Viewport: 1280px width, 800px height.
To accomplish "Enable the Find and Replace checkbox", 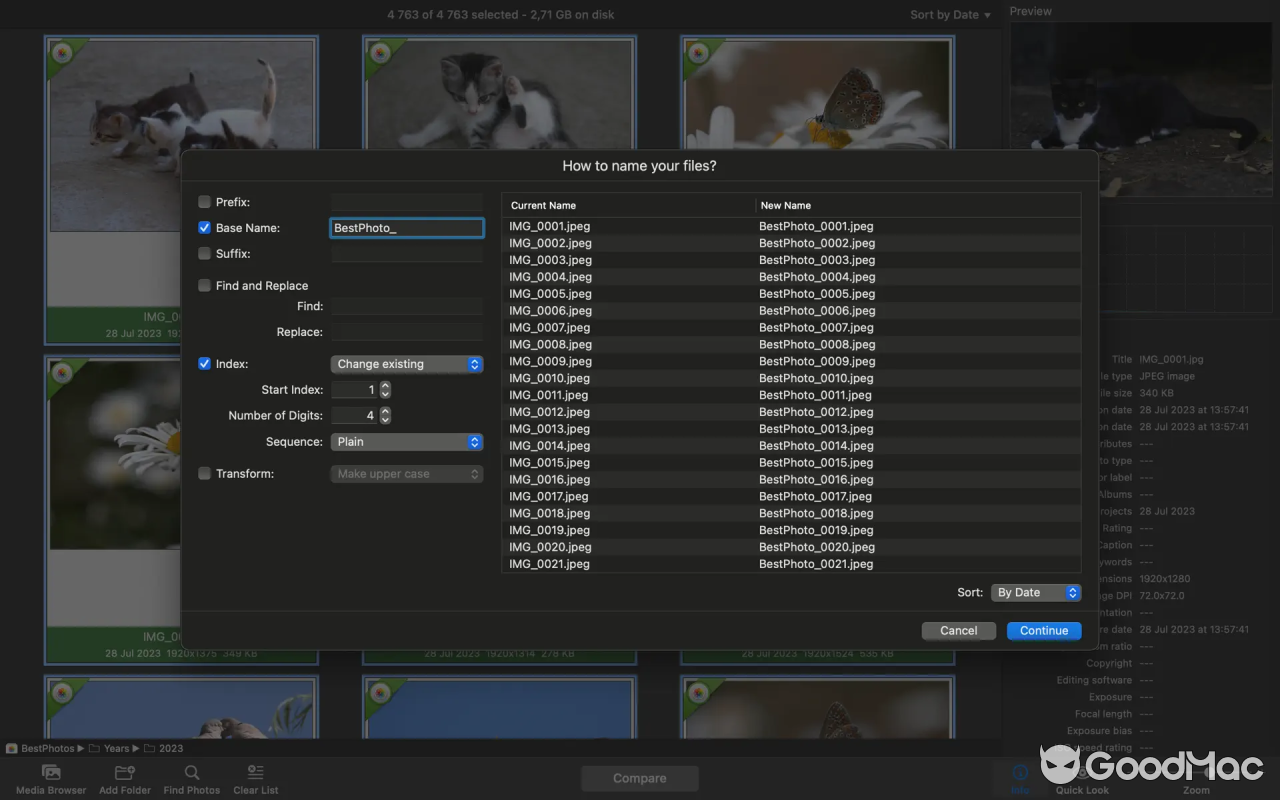I will (x=204, y=285).
